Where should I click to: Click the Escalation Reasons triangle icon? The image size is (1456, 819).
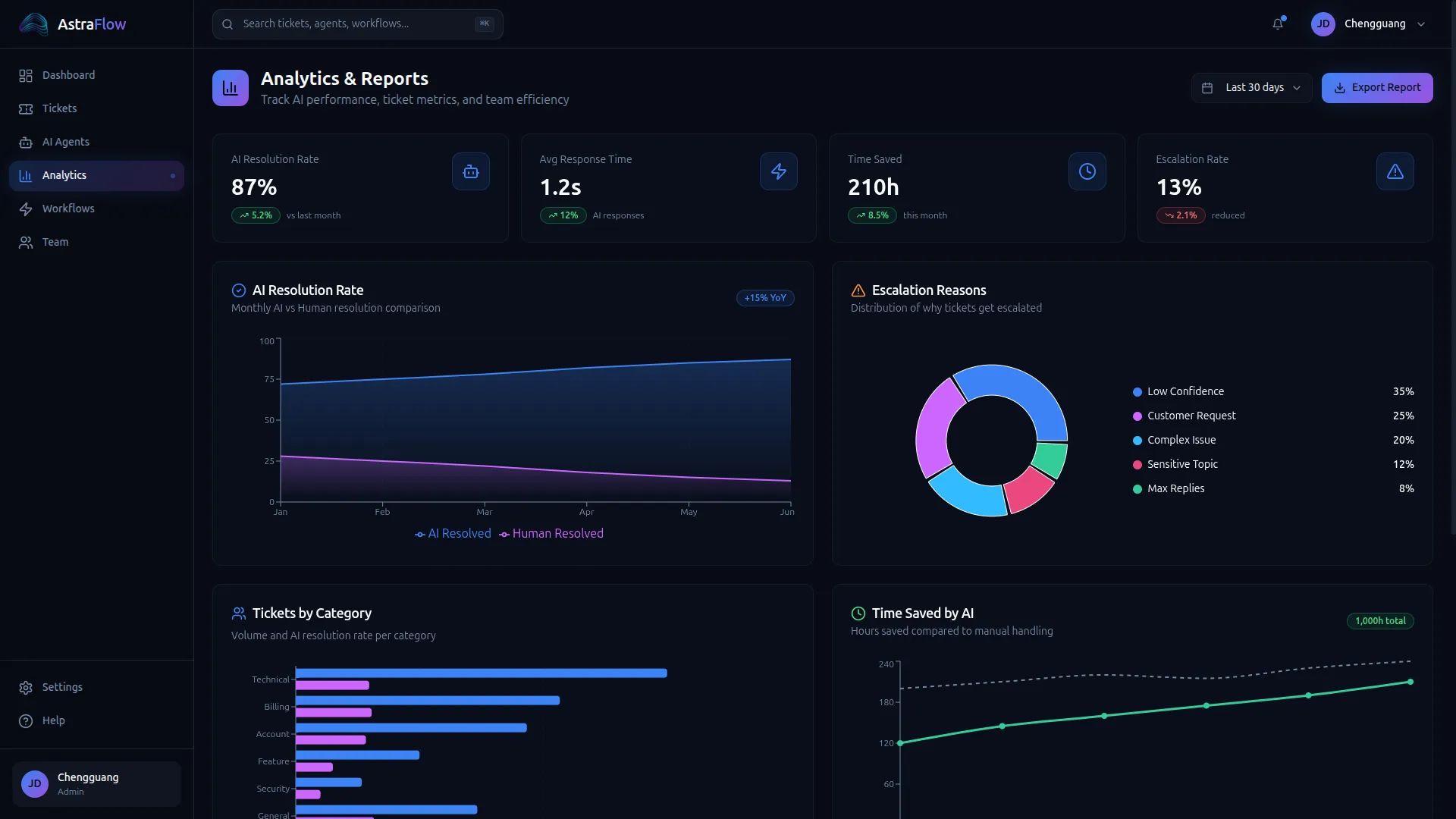pos(858,290)
